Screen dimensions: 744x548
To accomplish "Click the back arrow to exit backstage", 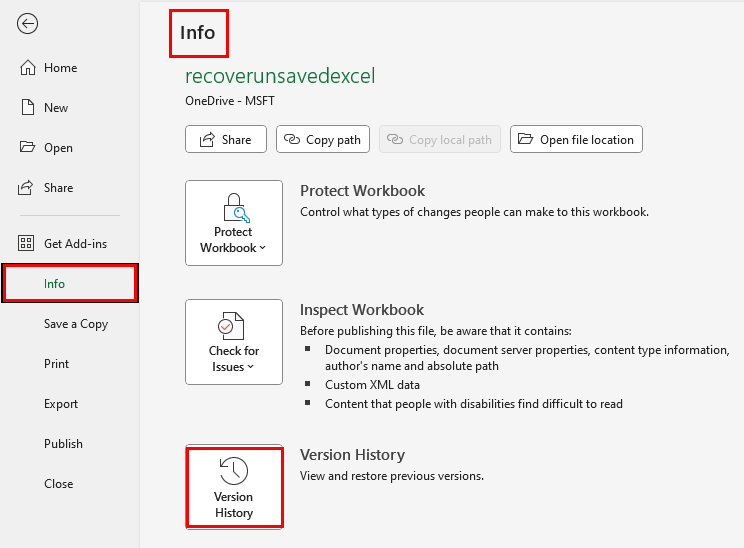I will coord(28,24).
